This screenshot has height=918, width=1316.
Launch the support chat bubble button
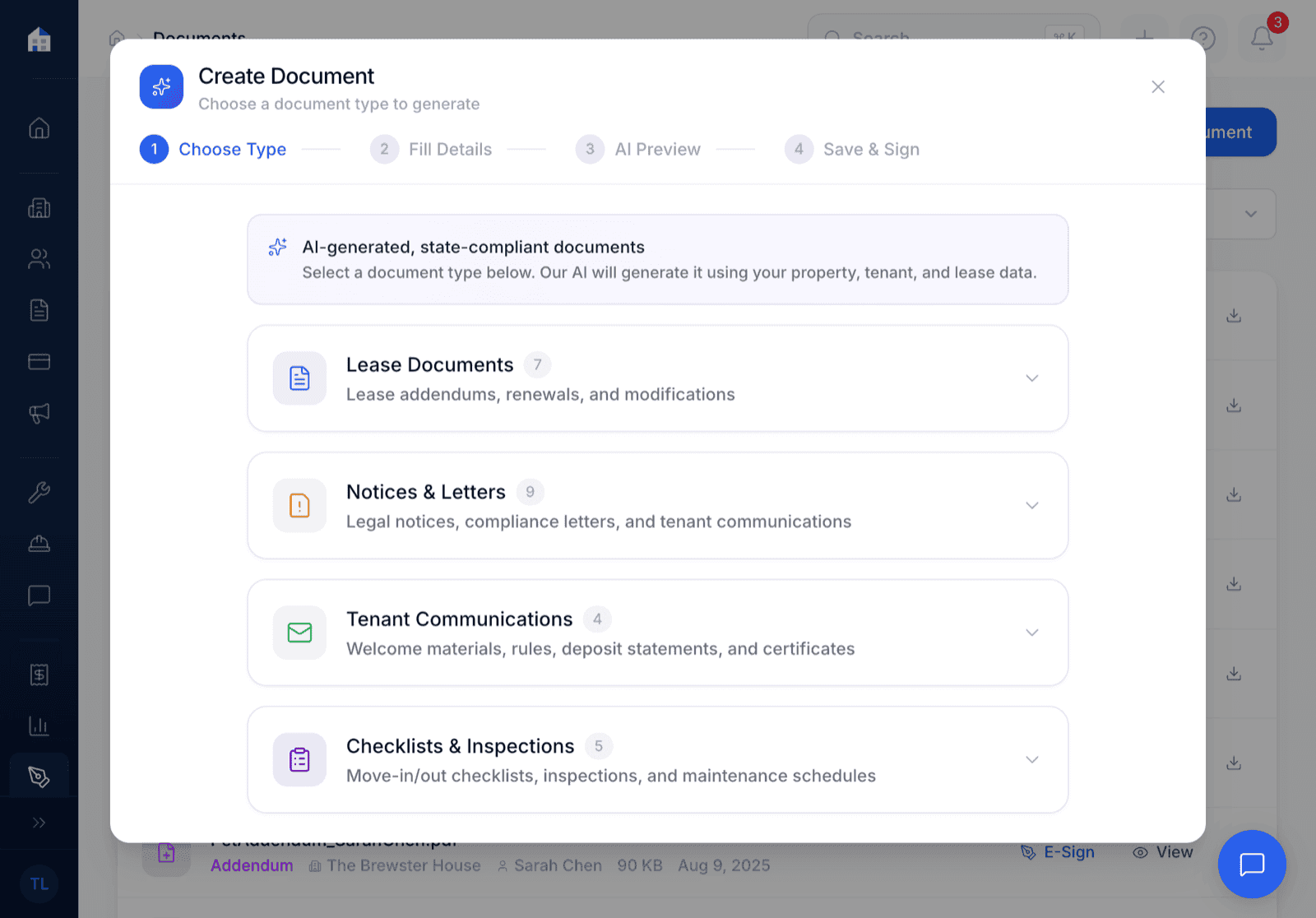1251,865
